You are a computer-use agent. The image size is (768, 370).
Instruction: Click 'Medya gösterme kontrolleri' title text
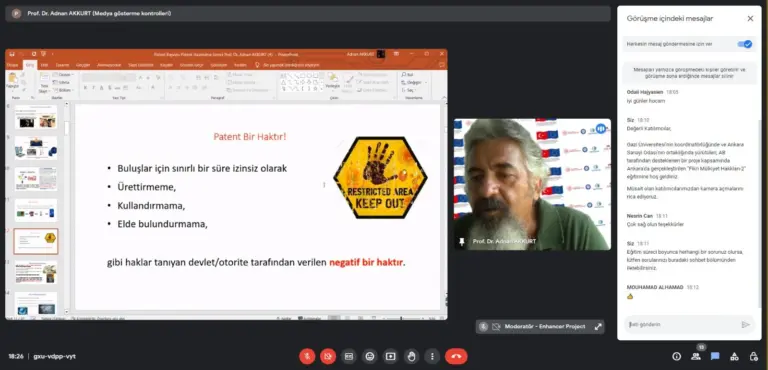coord(132,14)
